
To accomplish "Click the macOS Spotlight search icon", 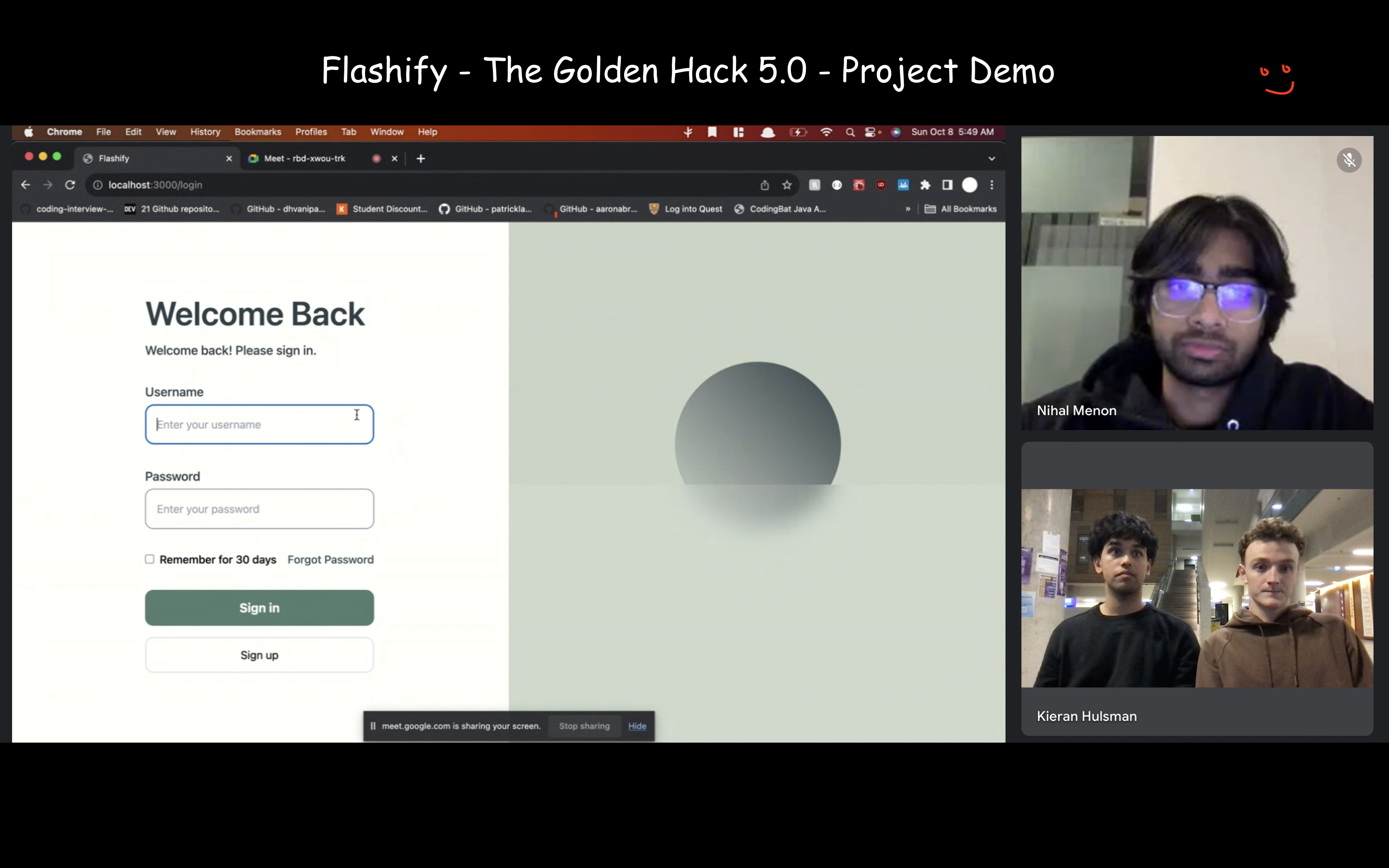I will pyautogui.click(x=850, y=132).
